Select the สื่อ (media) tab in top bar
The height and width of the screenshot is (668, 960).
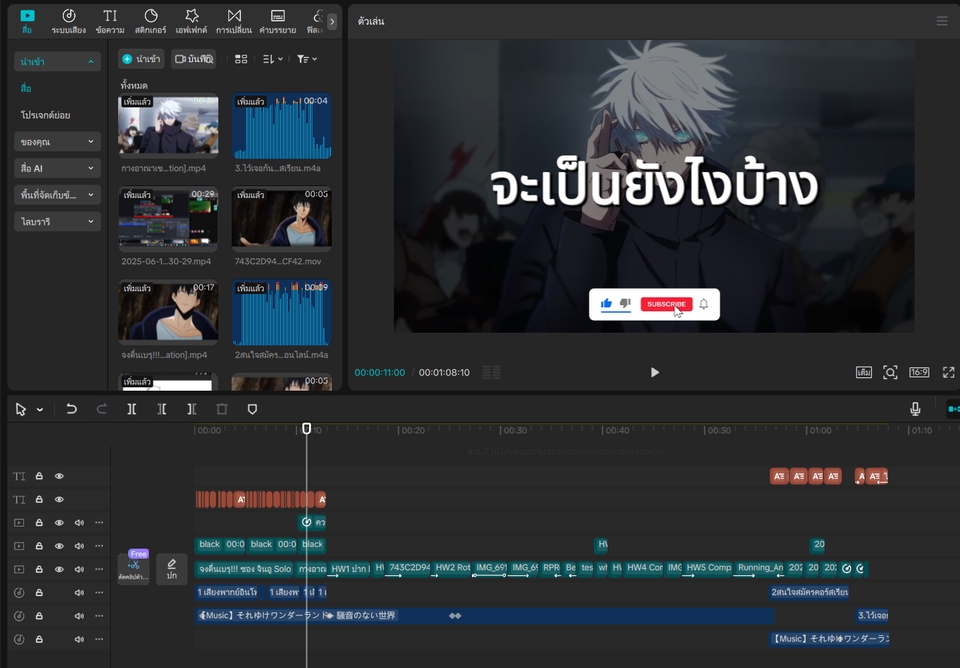27,21
